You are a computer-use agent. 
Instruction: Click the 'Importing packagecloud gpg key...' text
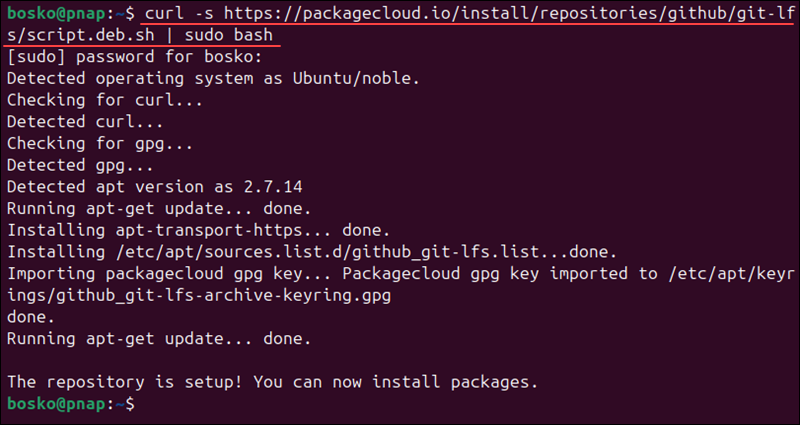pyautogui.click(x=169, y=274)
